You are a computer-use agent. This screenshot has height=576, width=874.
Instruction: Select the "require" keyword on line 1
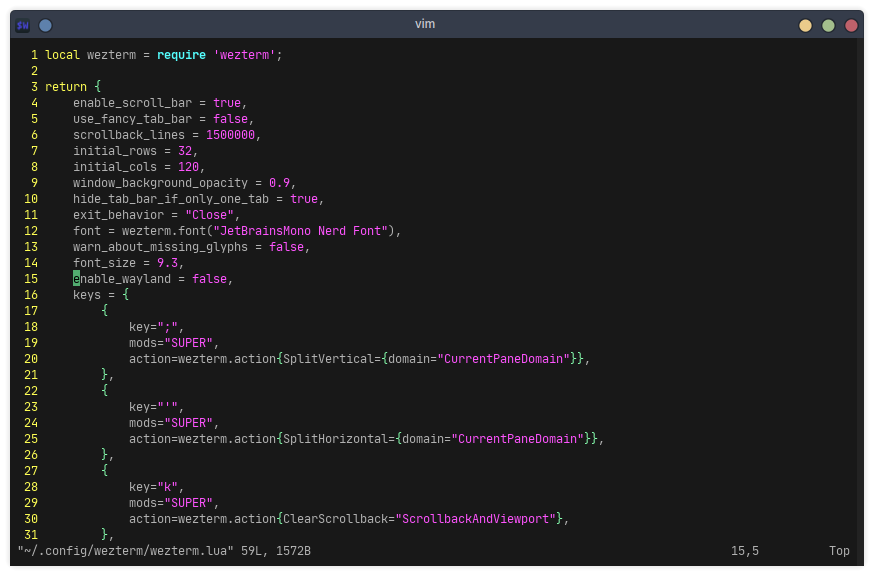click(x=181, y=54)
